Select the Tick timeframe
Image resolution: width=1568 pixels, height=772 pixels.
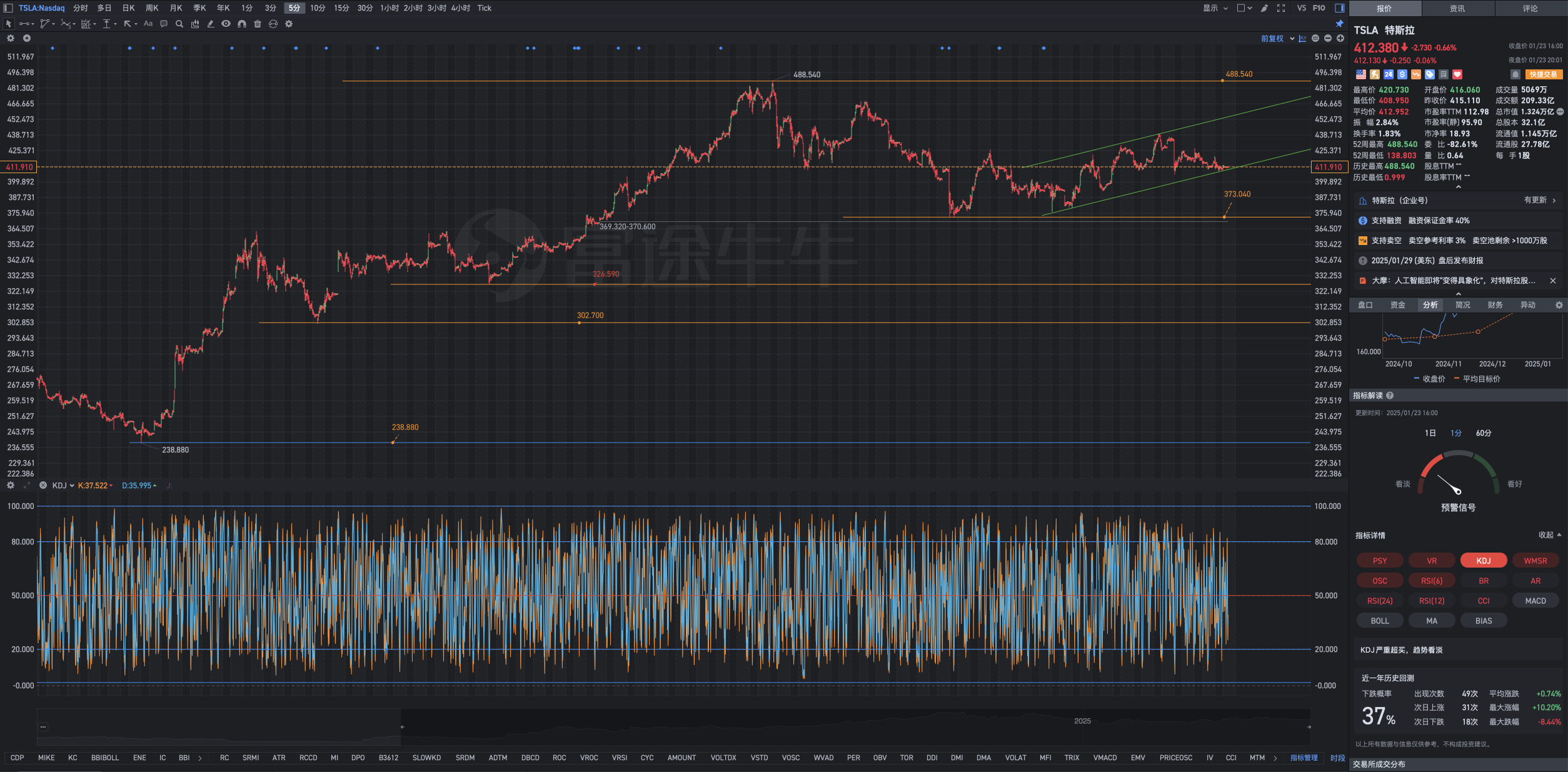pyautogui.click(x=485, y=8)
